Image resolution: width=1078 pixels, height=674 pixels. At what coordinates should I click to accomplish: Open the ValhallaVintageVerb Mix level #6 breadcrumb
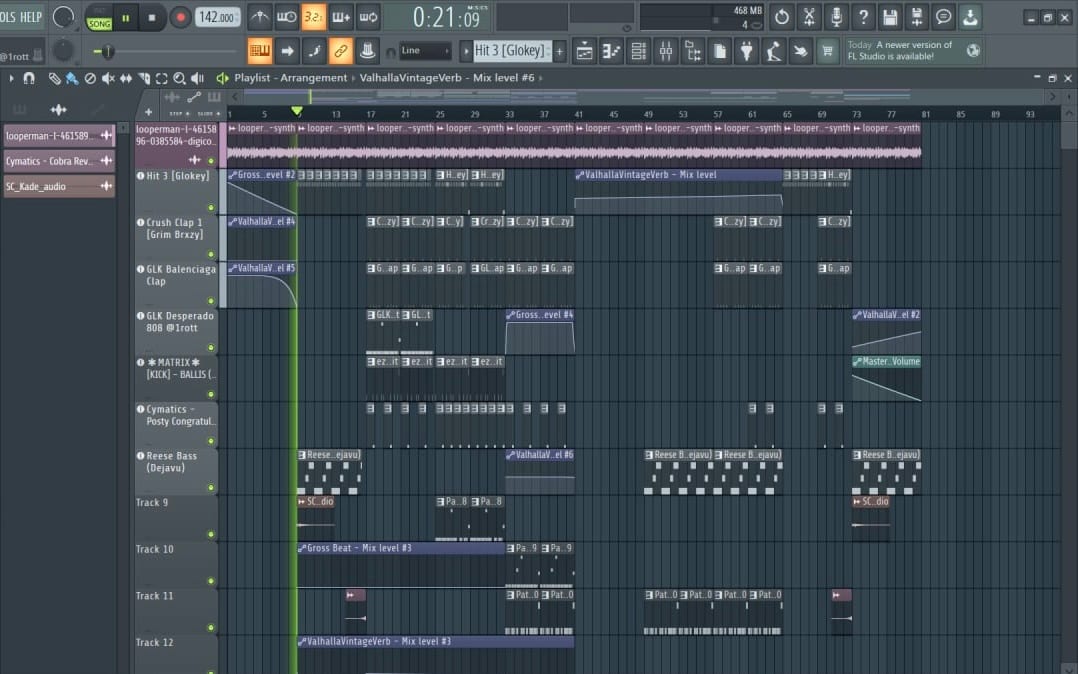[447, 78]
